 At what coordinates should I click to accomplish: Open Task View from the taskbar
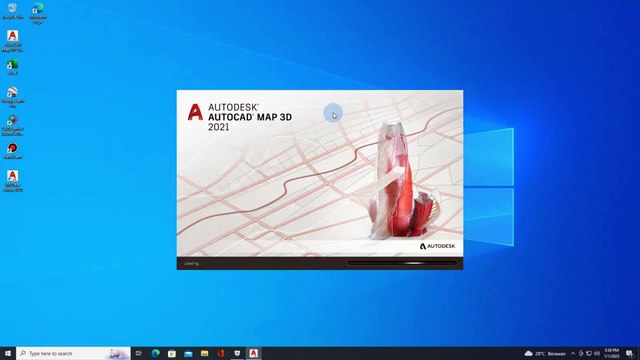pyautogui.click(x=139, y=353)
